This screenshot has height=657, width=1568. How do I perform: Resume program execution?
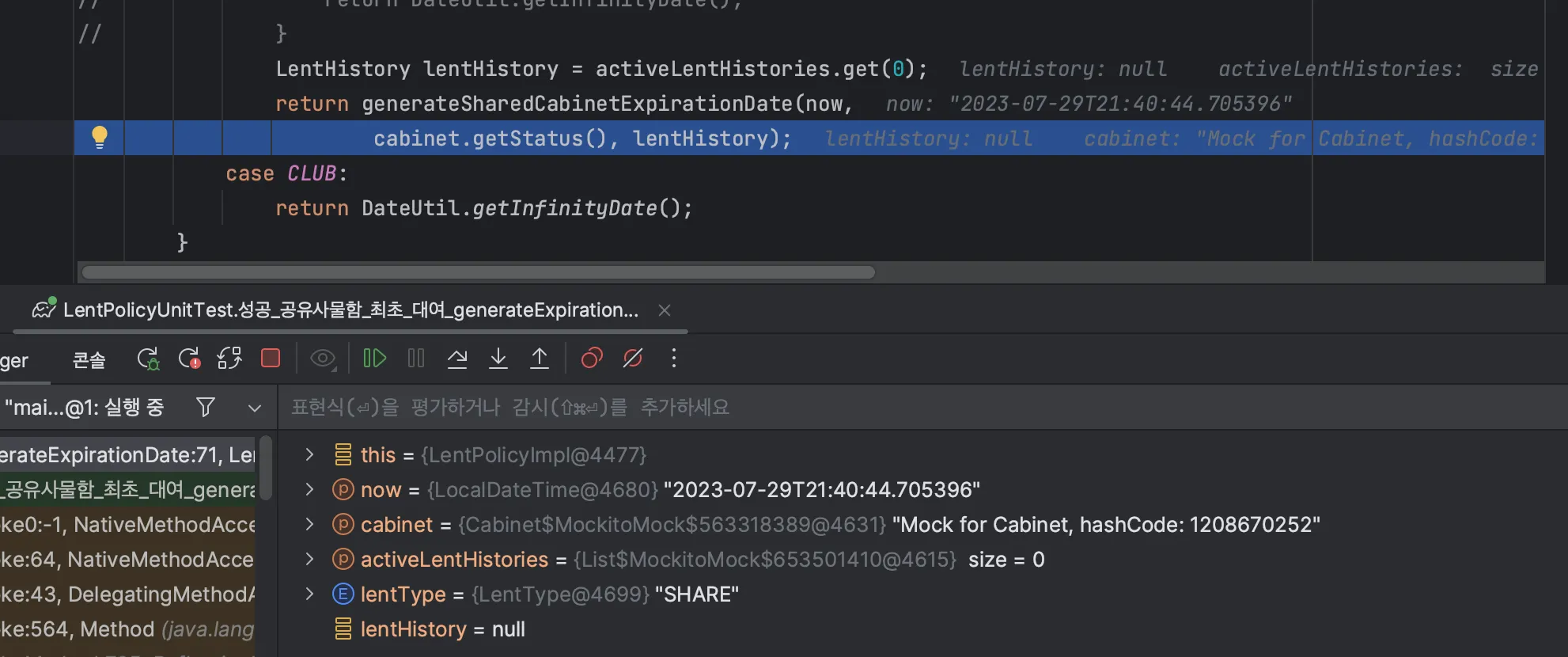point(374,359)
